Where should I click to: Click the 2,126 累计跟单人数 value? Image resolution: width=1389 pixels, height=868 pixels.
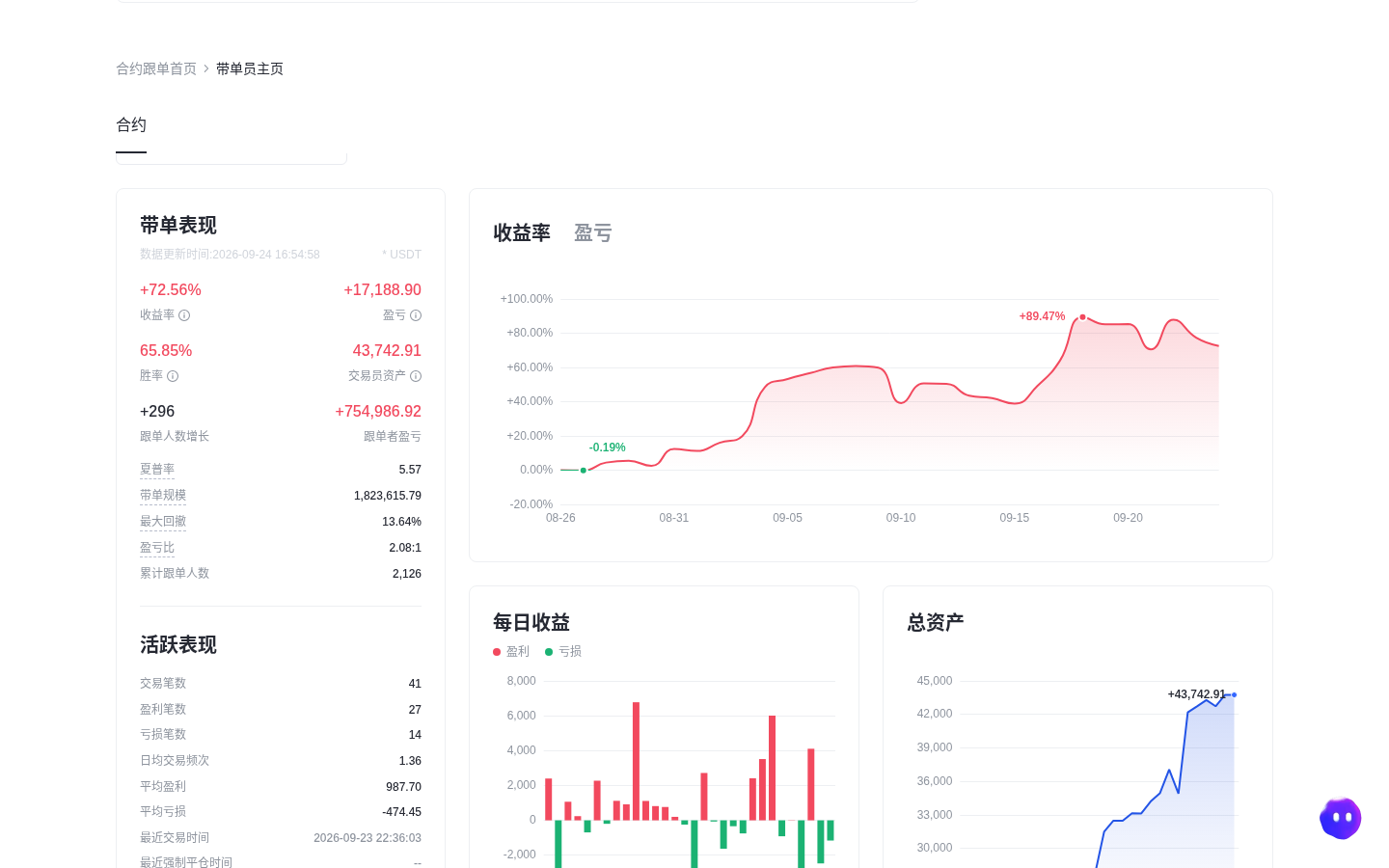coord(407,574)
